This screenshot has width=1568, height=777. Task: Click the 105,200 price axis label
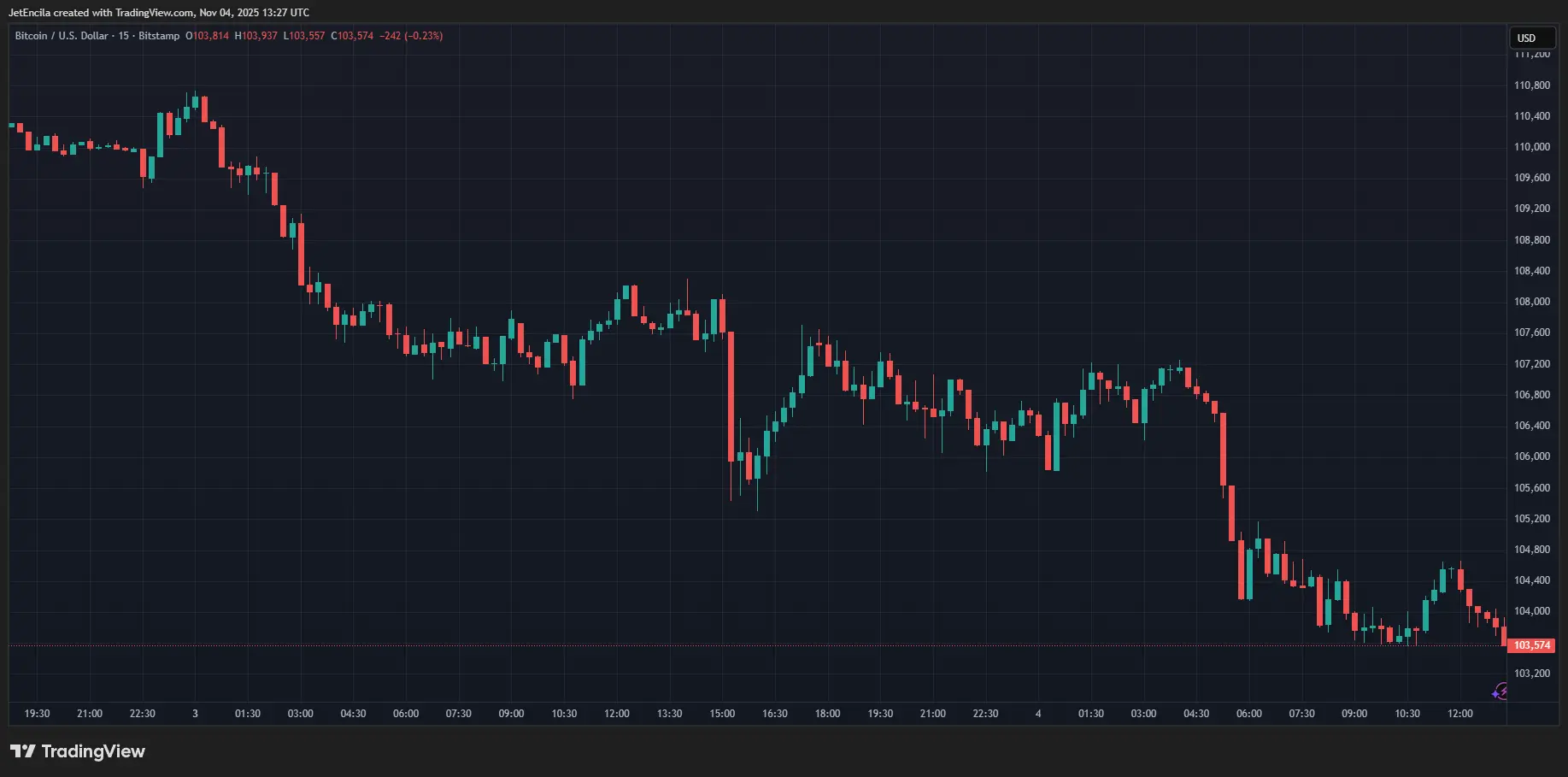pyautogui.click(x=1532, y=519)
